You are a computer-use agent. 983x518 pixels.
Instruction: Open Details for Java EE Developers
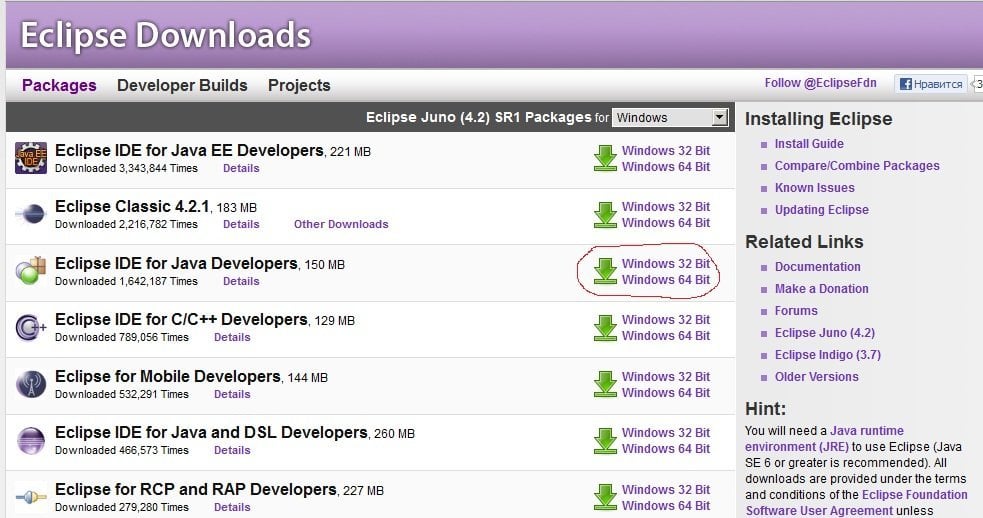point(241,168)
